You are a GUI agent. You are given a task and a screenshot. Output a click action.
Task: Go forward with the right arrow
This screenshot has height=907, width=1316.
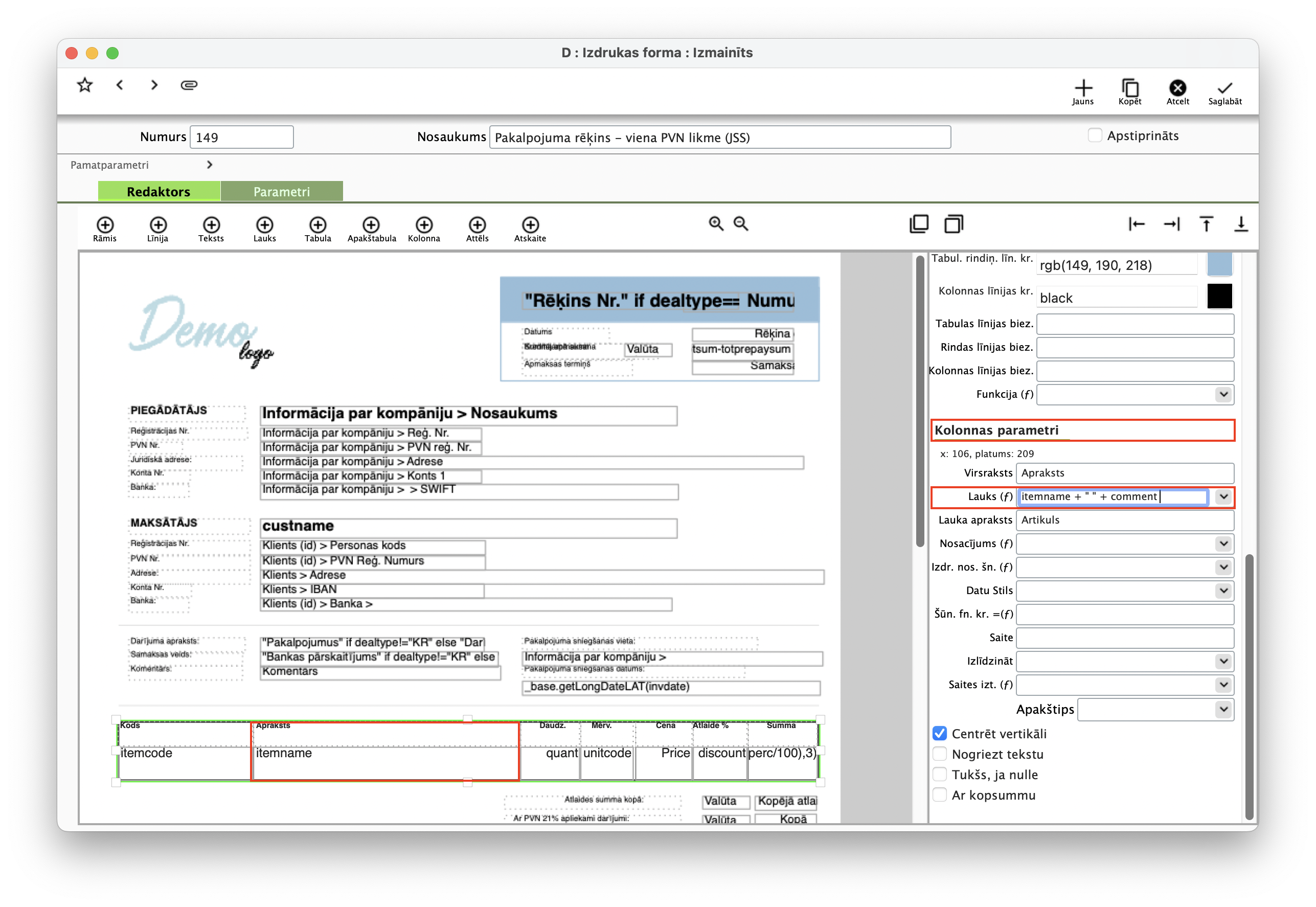tap(154, 85)
